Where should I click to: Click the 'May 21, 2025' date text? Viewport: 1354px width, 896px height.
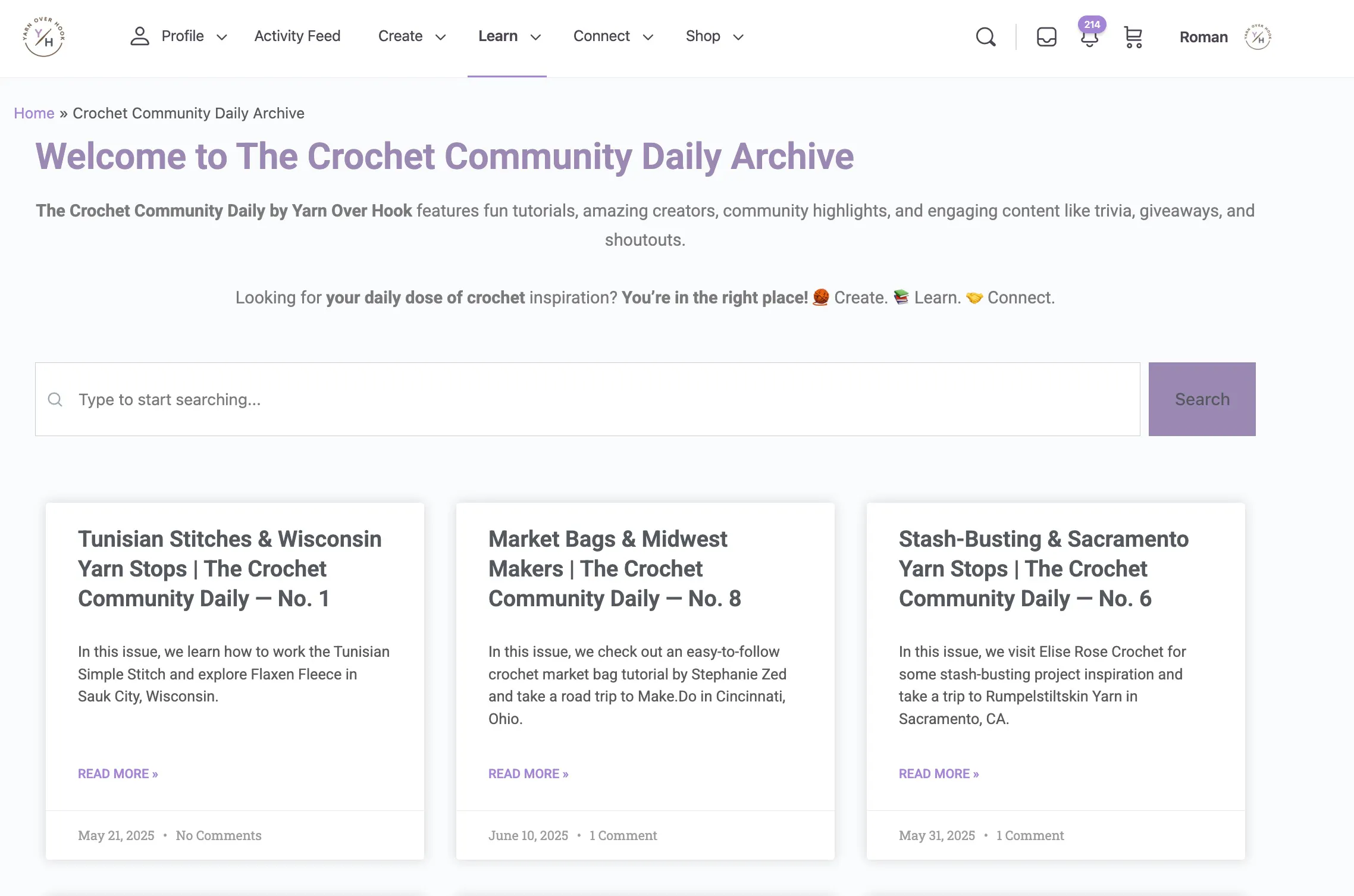click(116, 835)
